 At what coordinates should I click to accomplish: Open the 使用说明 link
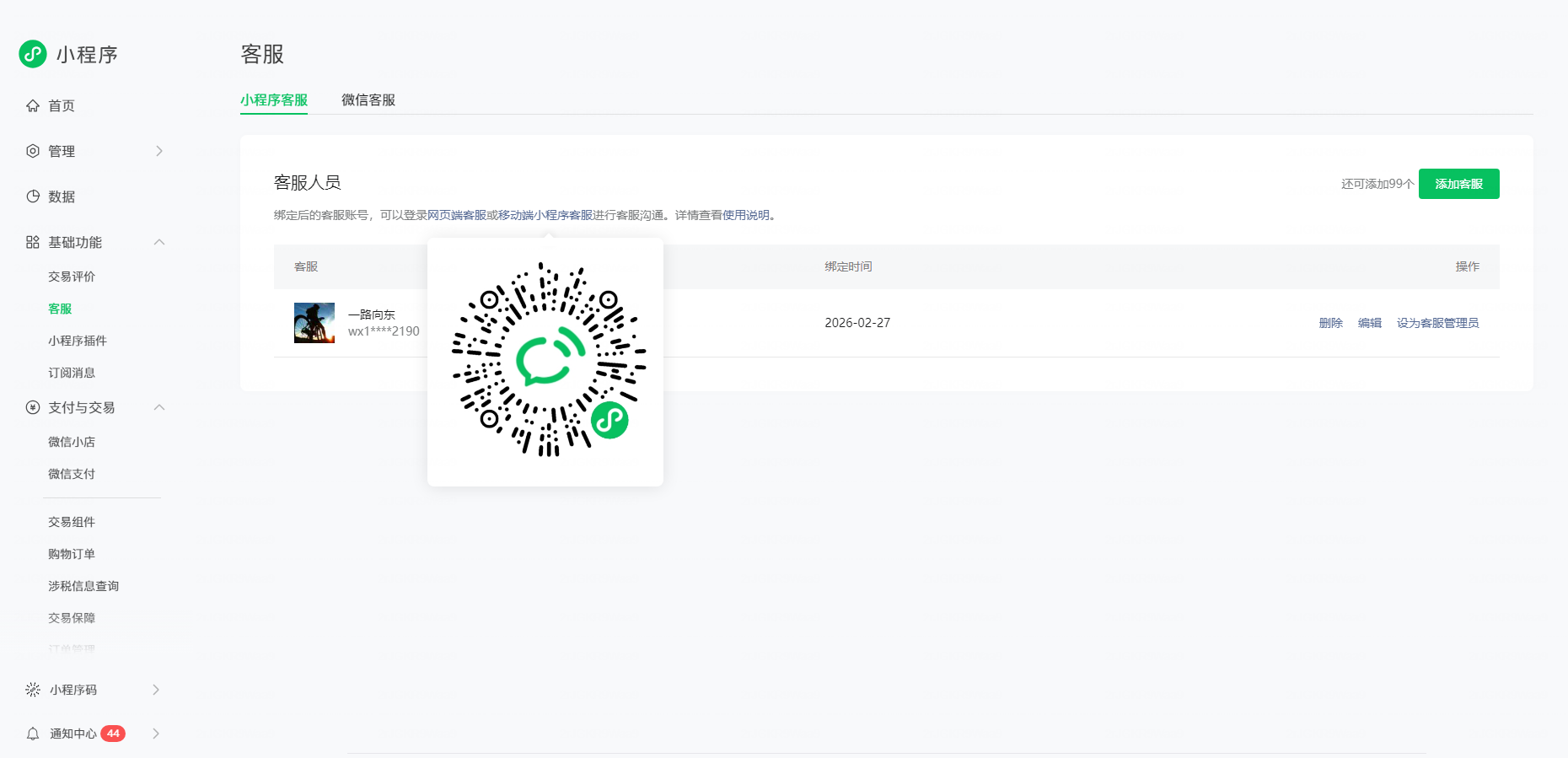(746, 215)
